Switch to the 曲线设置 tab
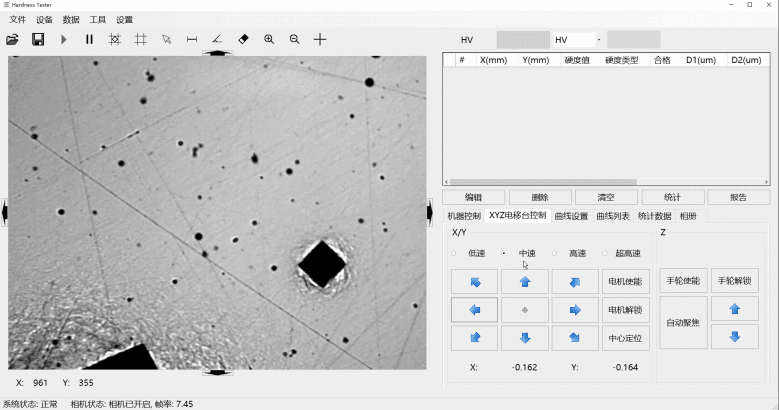779x410 pixels. 571,216
